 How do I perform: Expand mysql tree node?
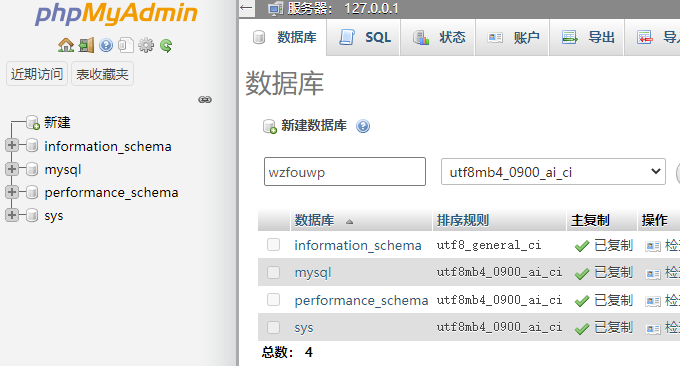click(12, 169)
